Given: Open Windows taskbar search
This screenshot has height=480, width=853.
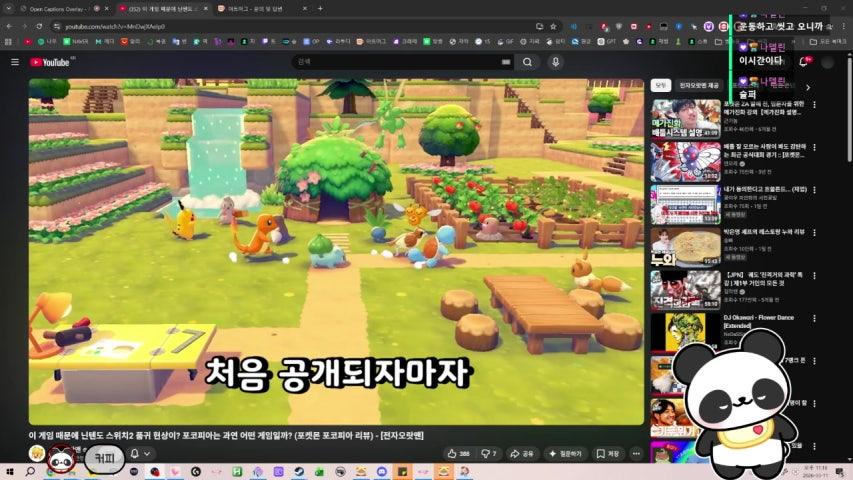Looking at the screenshot, I should click(x=30, y=471).
